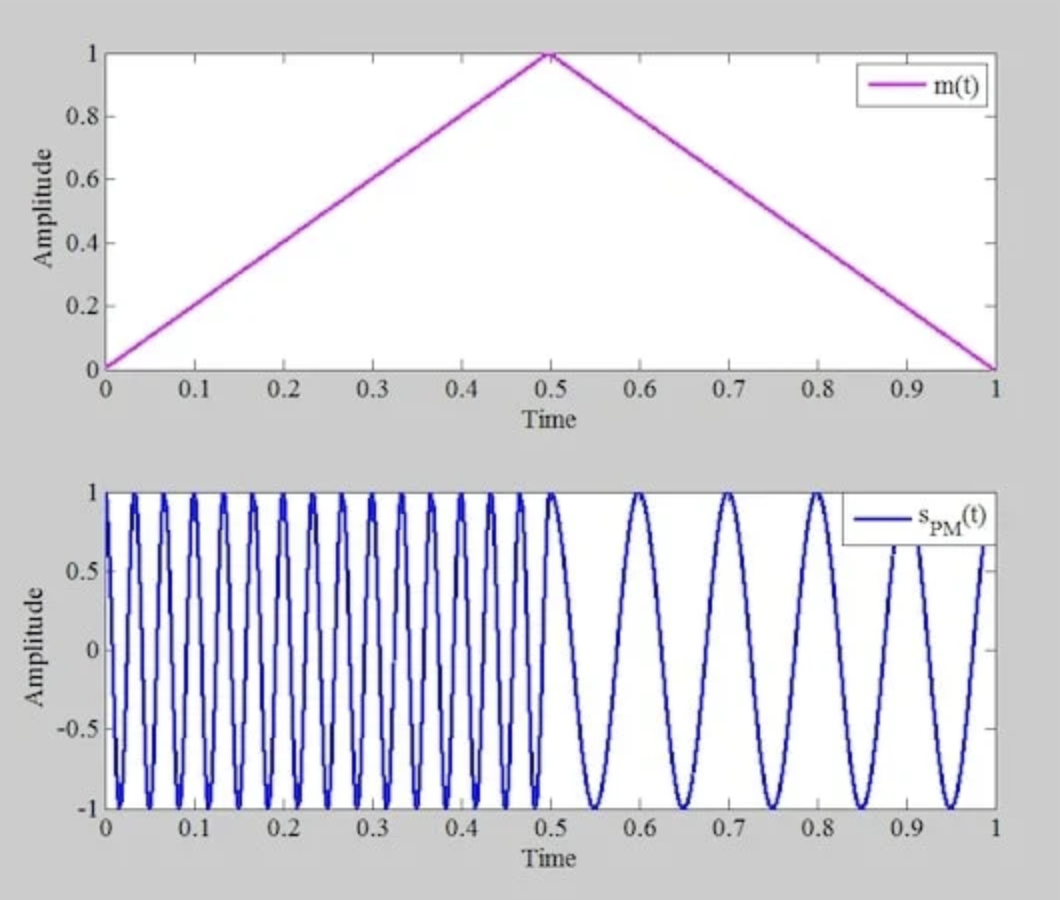Click x-axis tick label '0.1' in bottom plot

pos(194,828)
